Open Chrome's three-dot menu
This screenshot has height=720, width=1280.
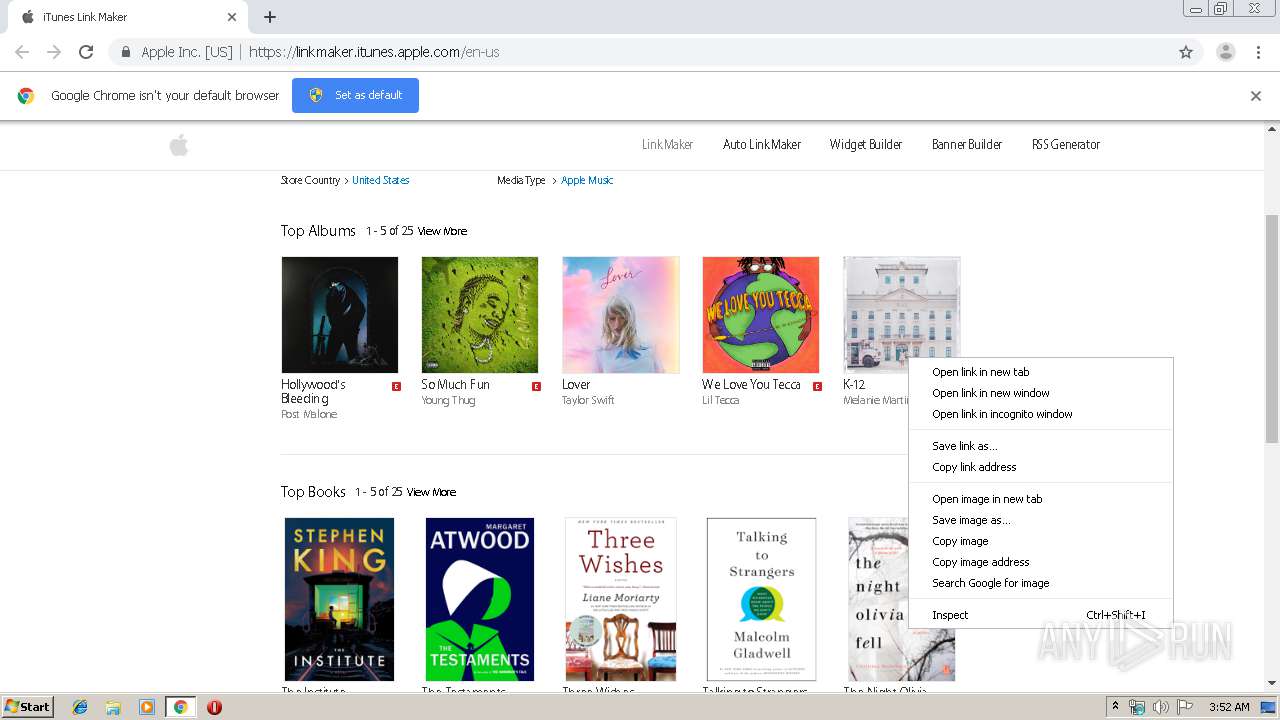click(1258, 52)
